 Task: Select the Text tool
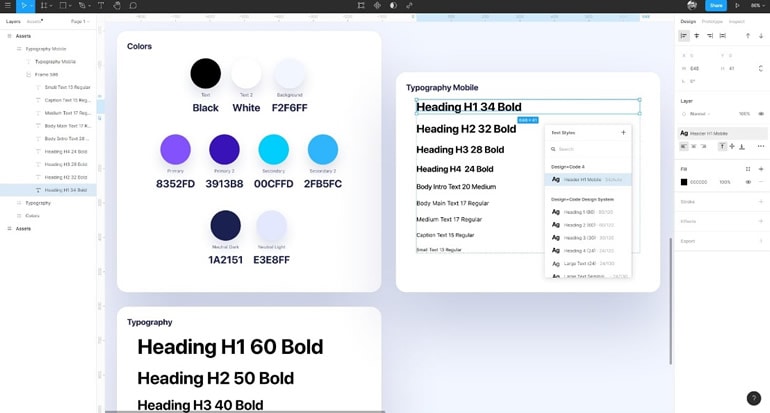tap(101, 6)
